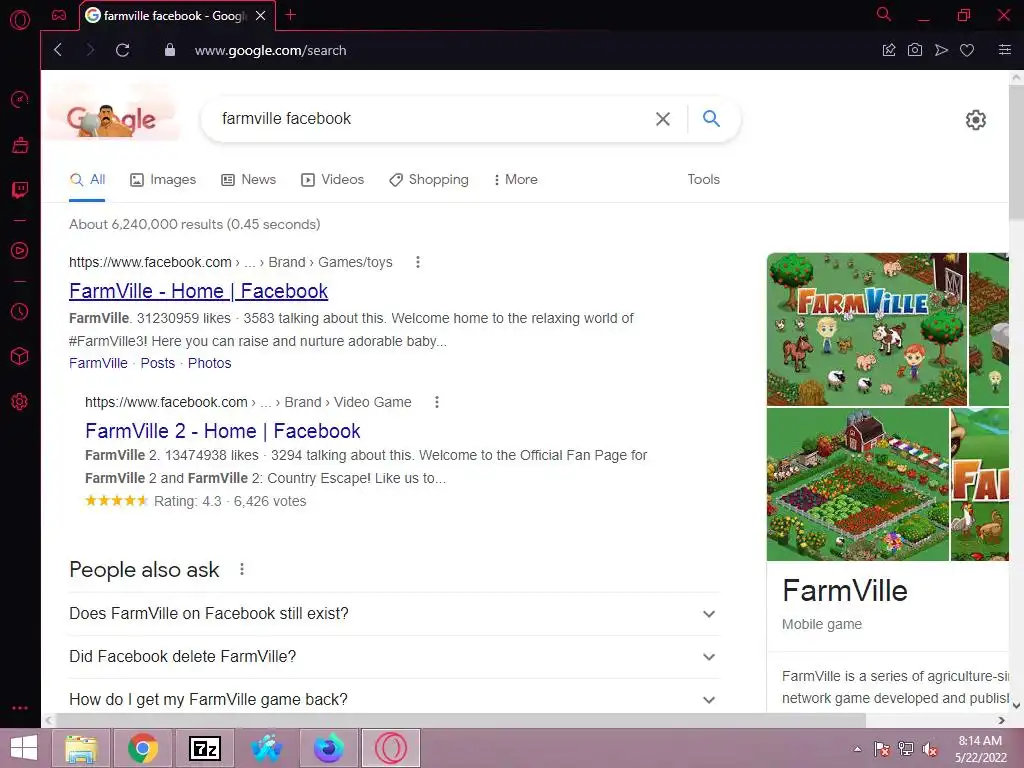This screenshot has width=1024, height=768.
Task: Open the Player sidebar icon
Action: (x=20, y=251)
